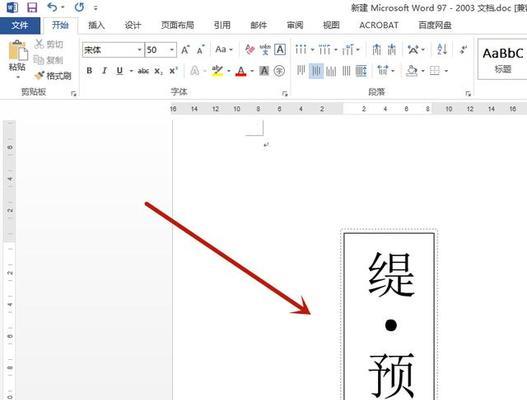The height and width of the screenshot is (400, 527).
Task: Open underline style dropdown arrow
Action: click(131, 71)
